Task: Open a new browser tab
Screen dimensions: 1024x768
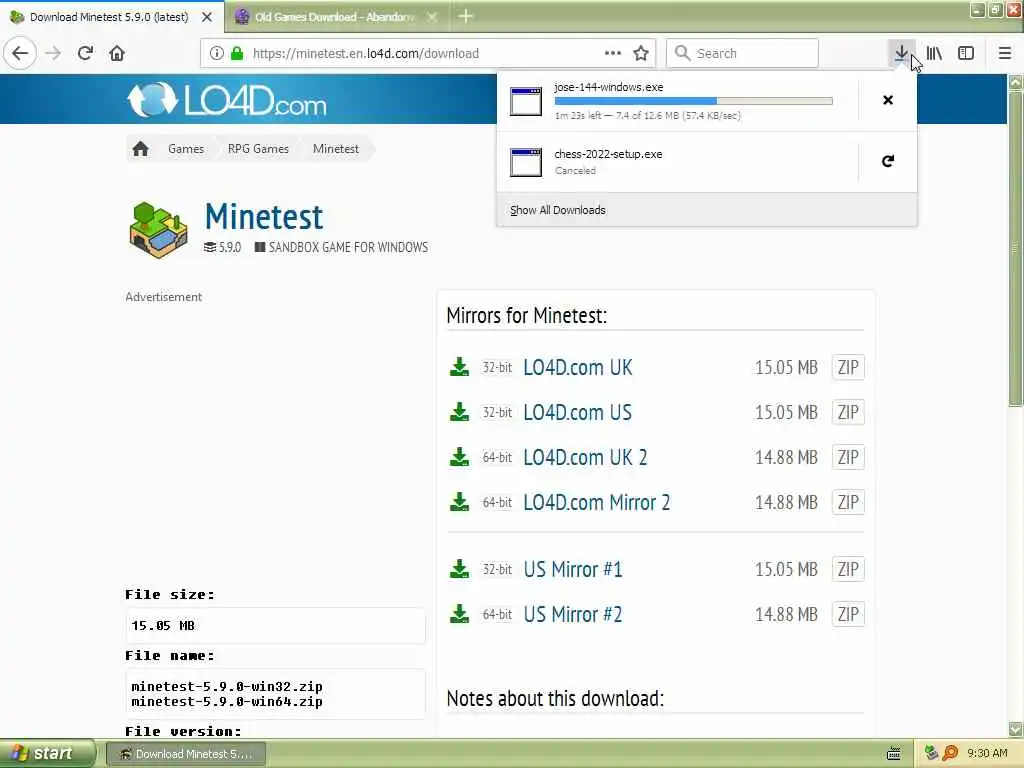Action: point(465,16)
